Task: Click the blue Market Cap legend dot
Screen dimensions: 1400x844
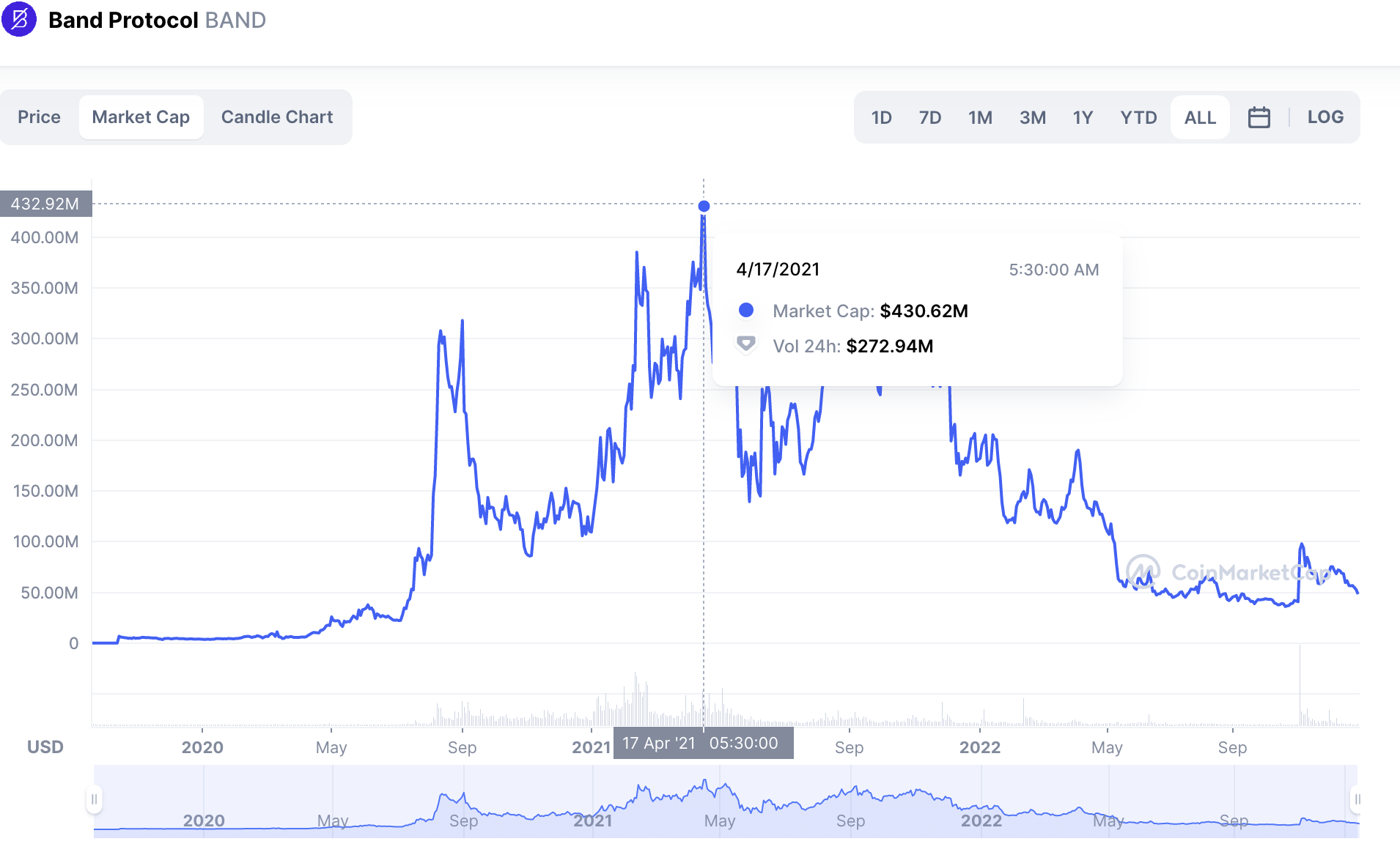Action: 746,310
